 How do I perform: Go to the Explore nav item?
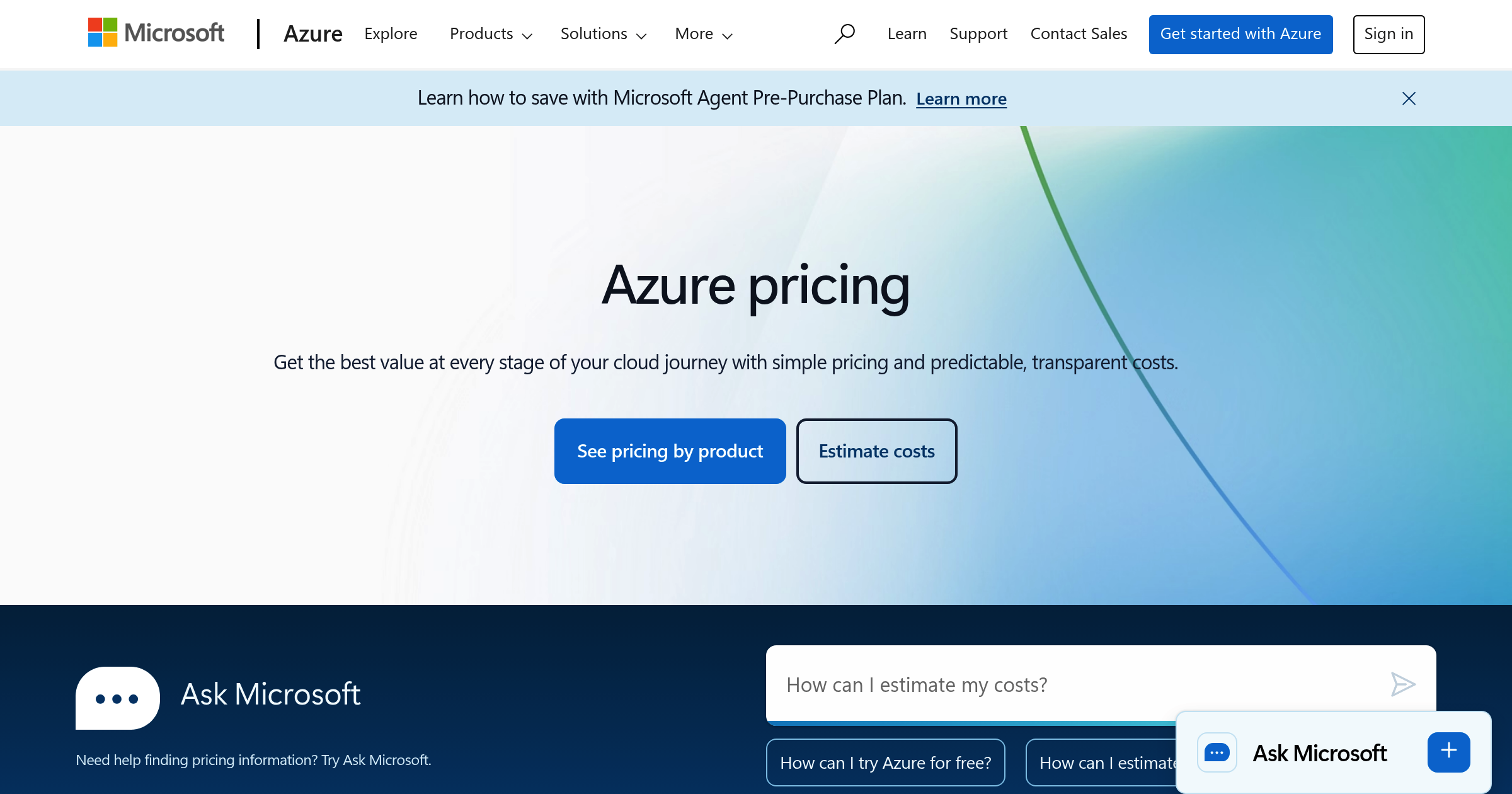click(391, 34)
